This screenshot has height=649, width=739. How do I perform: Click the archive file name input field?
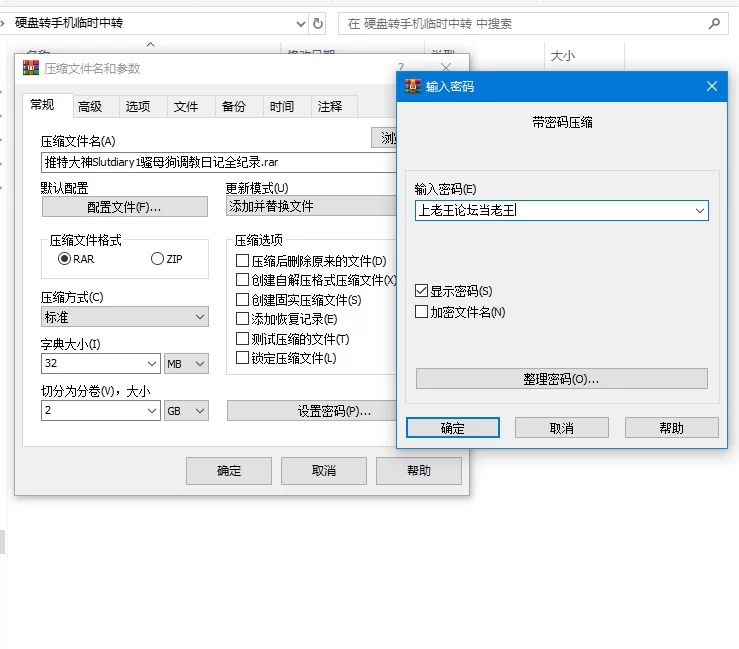click(219, 162)
